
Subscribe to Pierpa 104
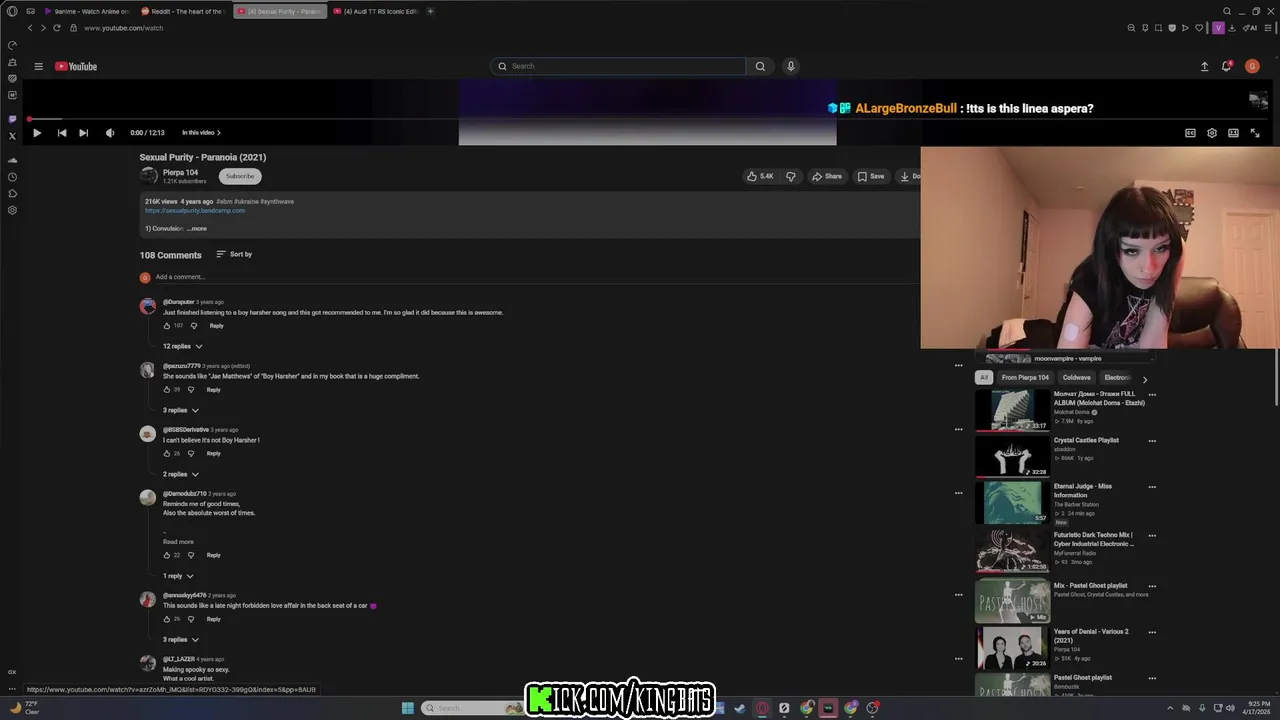240,176
